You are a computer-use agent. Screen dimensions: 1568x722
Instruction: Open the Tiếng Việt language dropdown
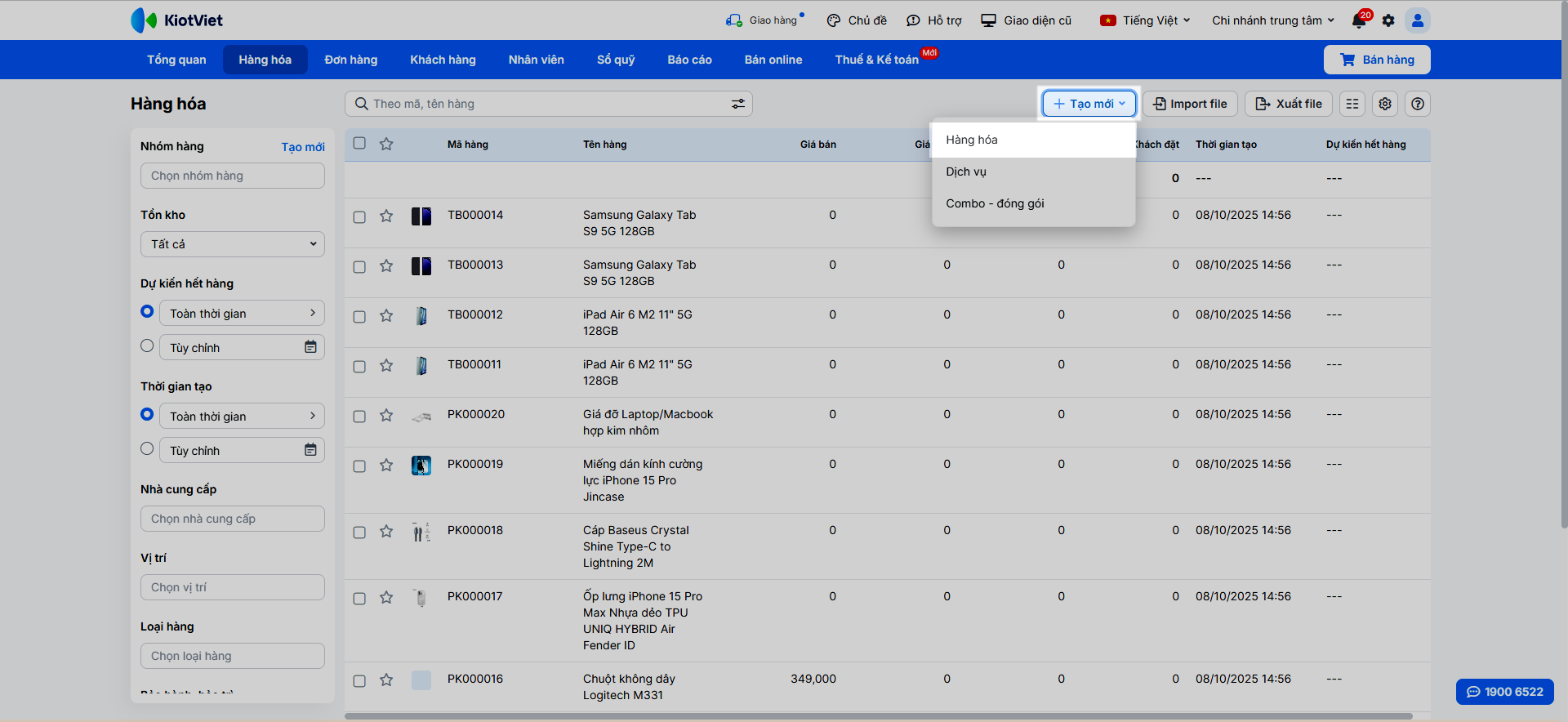[x=1146, y=20]
